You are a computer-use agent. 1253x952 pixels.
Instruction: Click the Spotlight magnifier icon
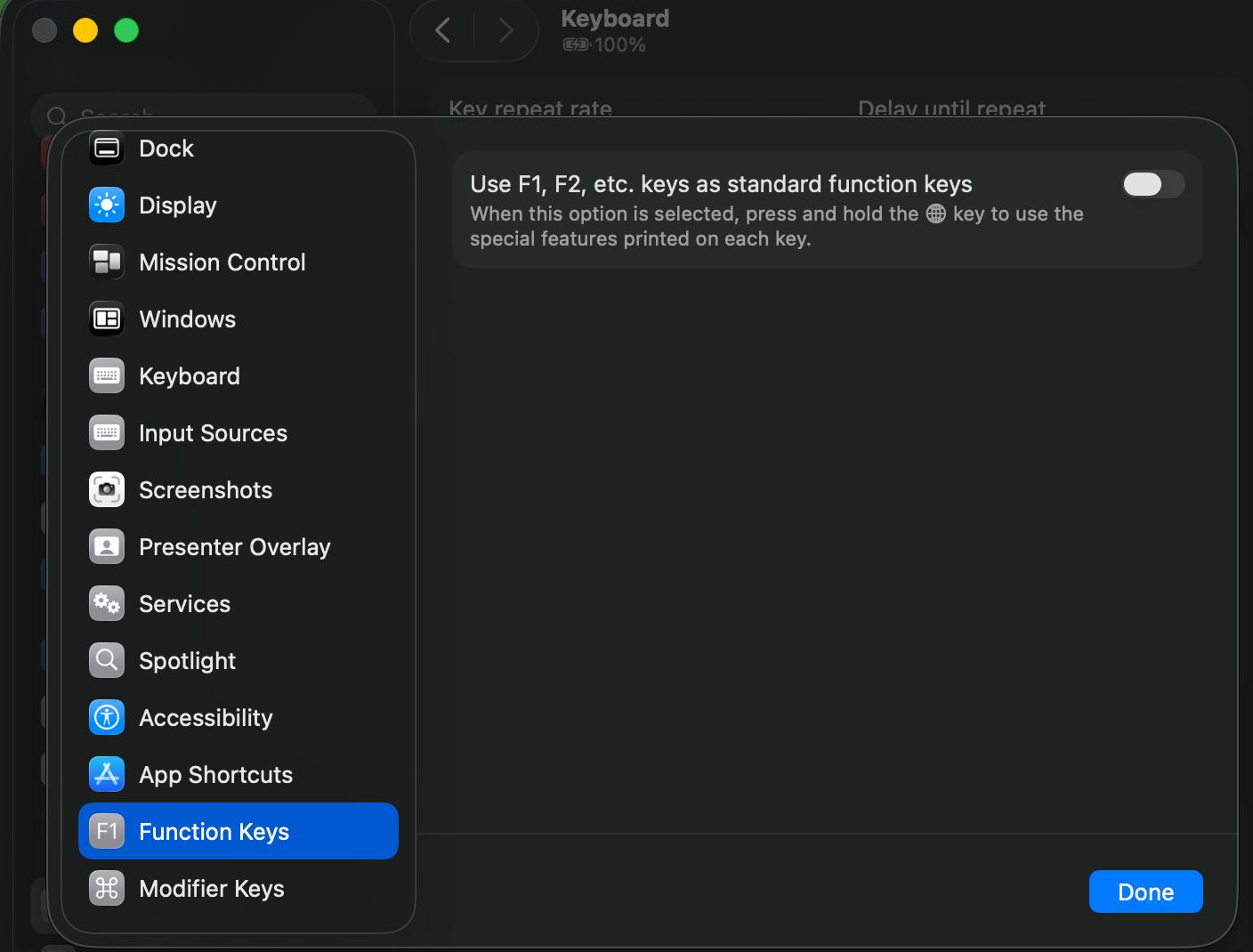coord(107,661)
